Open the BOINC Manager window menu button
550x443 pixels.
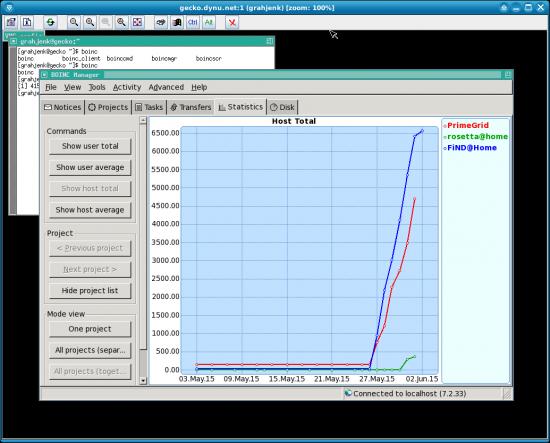(45, 75)
